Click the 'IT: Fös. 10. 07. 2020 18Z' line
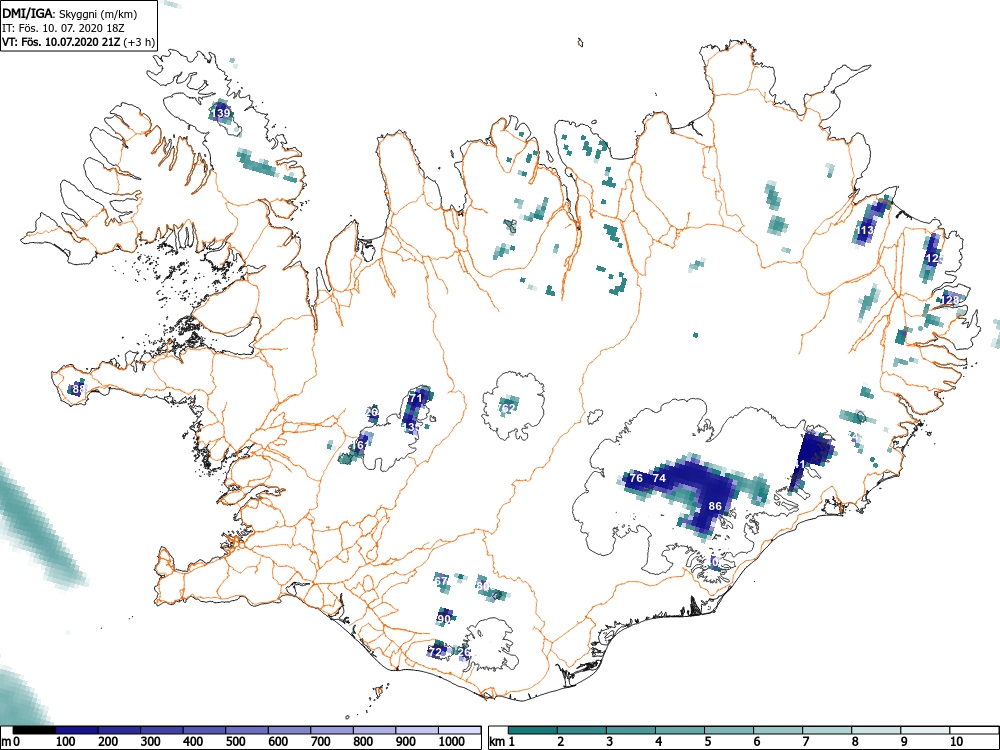The image size is (1000, 750). click(61, 28)
